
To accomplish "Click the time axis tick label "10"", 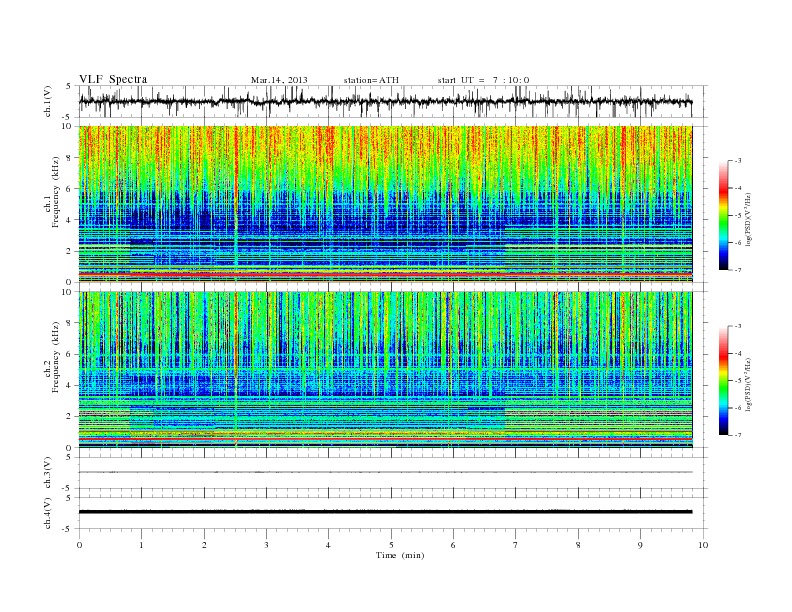I will [703, 545].
